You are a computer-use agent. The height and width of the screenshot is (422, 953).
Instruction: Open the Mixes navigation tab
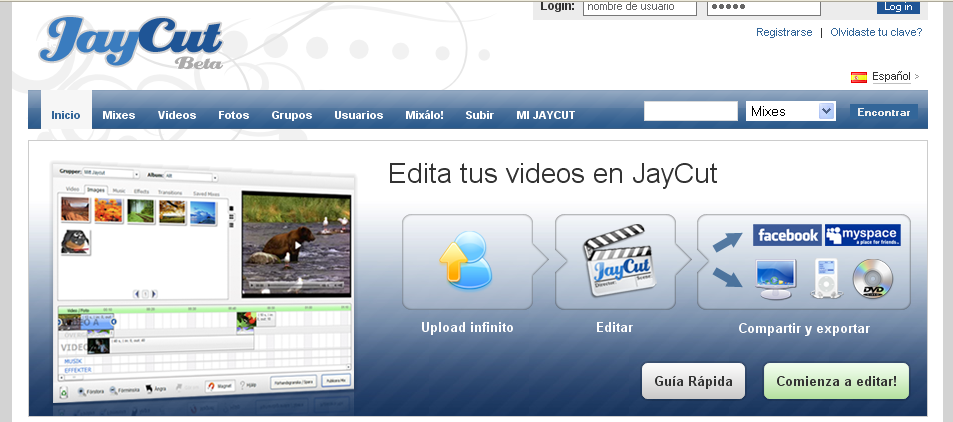119,115
